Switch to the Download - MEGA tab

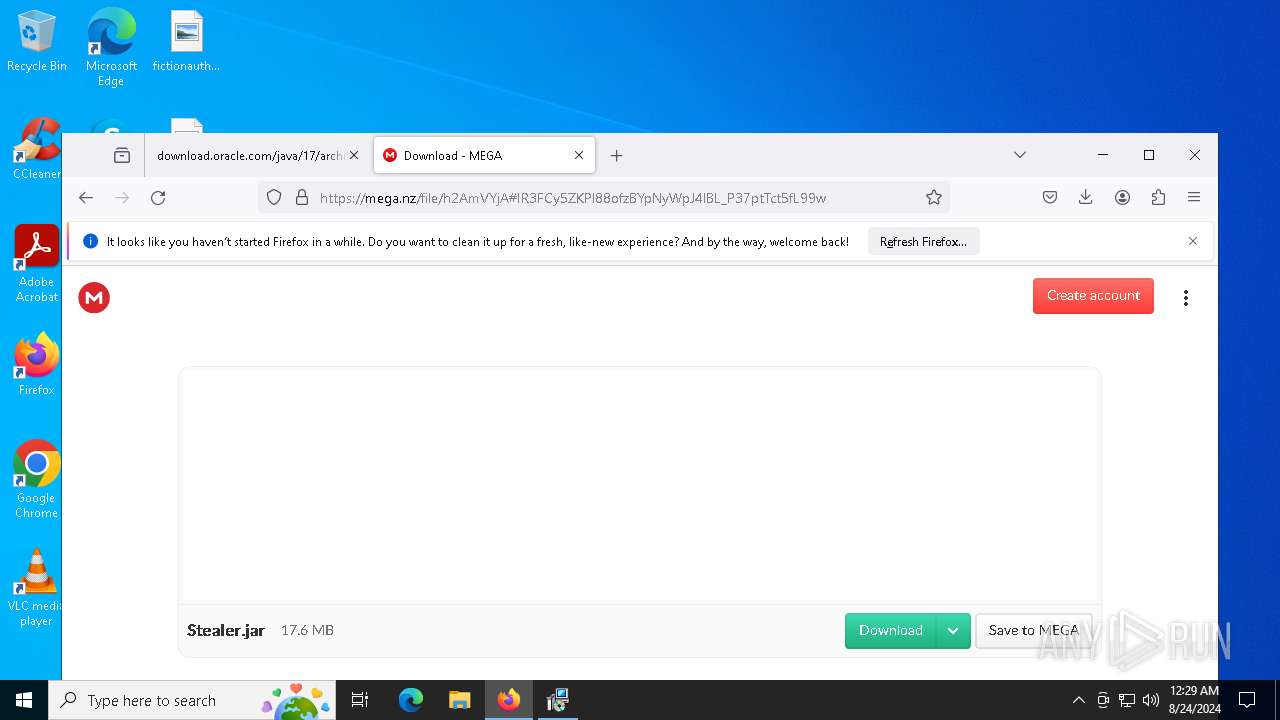tap(485, 155)
